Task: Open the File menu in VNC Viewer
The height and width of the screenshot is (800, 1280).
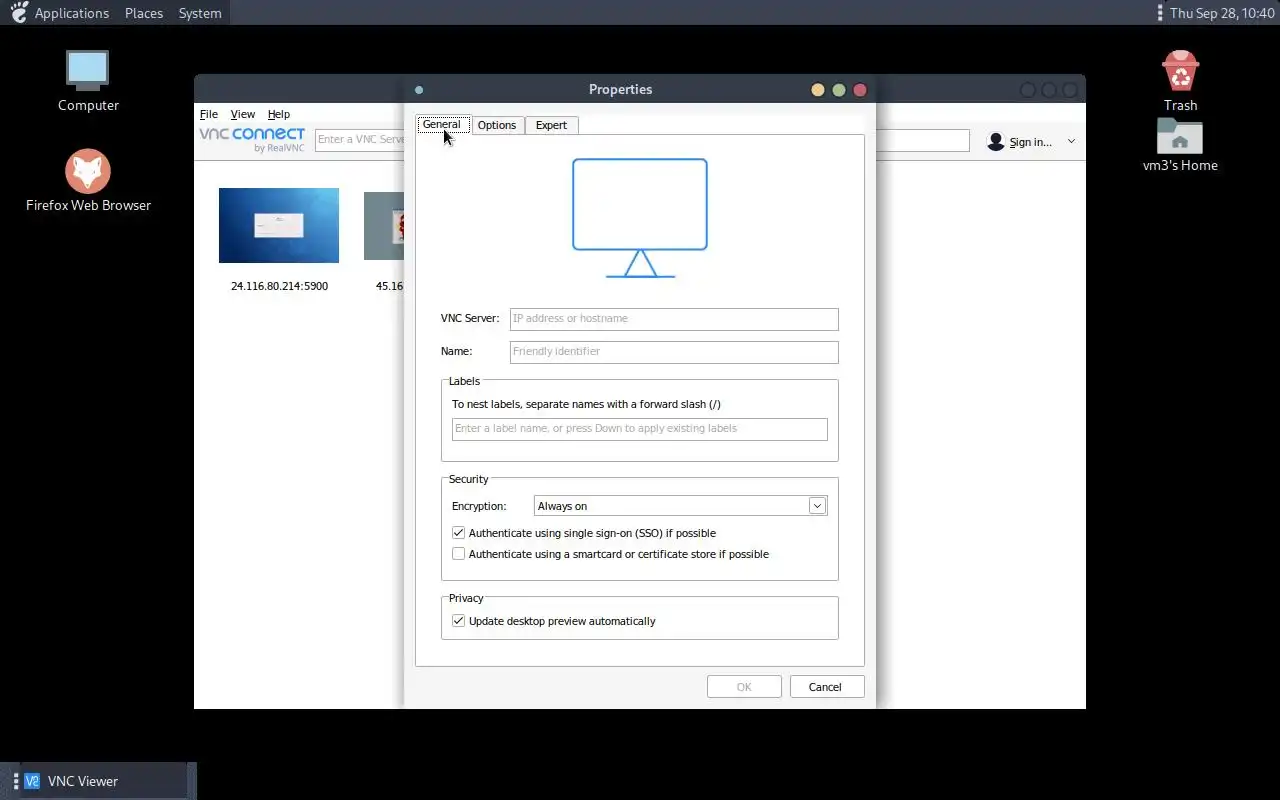Action: (x=209, y=114)
